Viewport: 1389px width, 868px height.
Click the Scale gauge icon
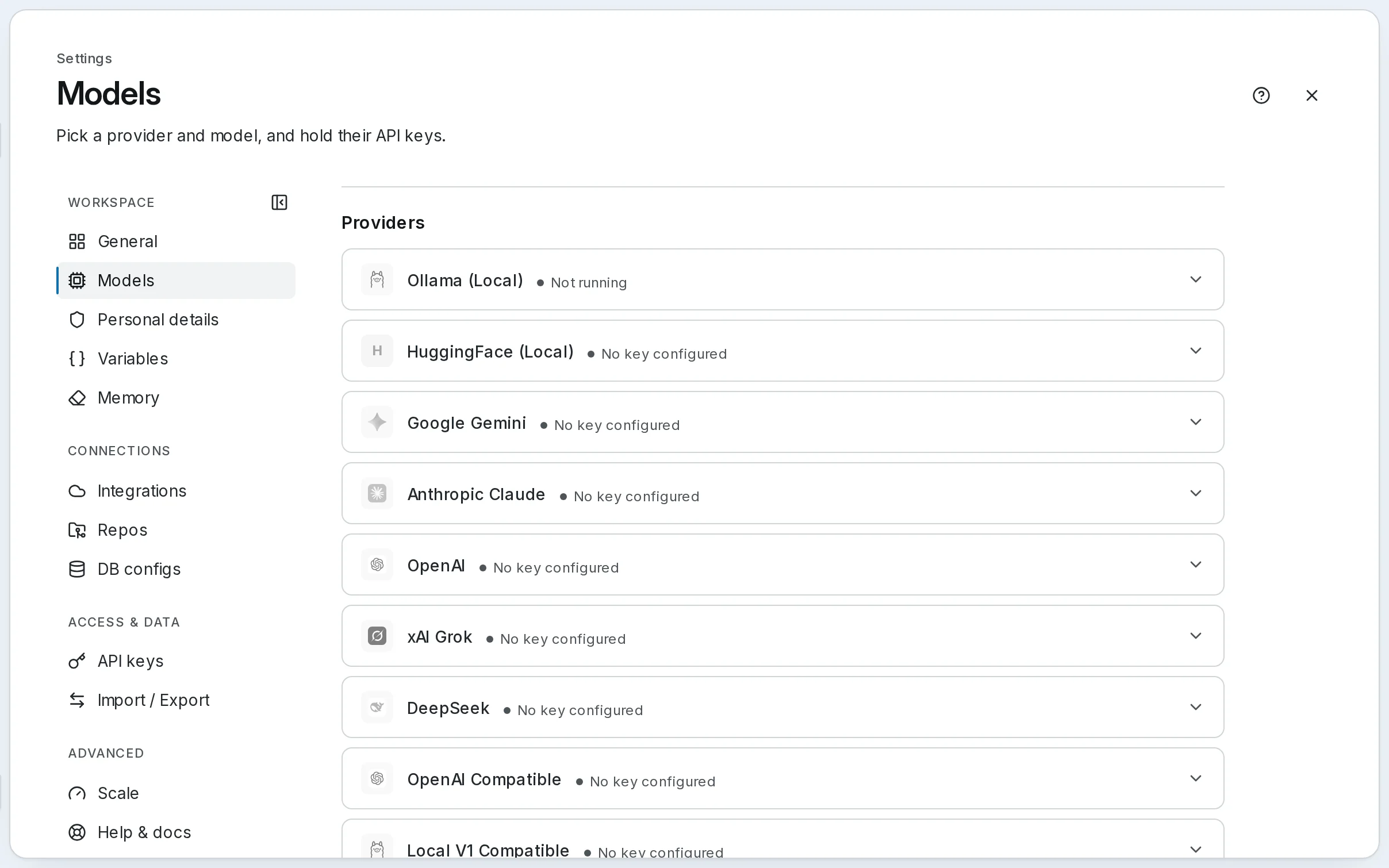(77, 793)
